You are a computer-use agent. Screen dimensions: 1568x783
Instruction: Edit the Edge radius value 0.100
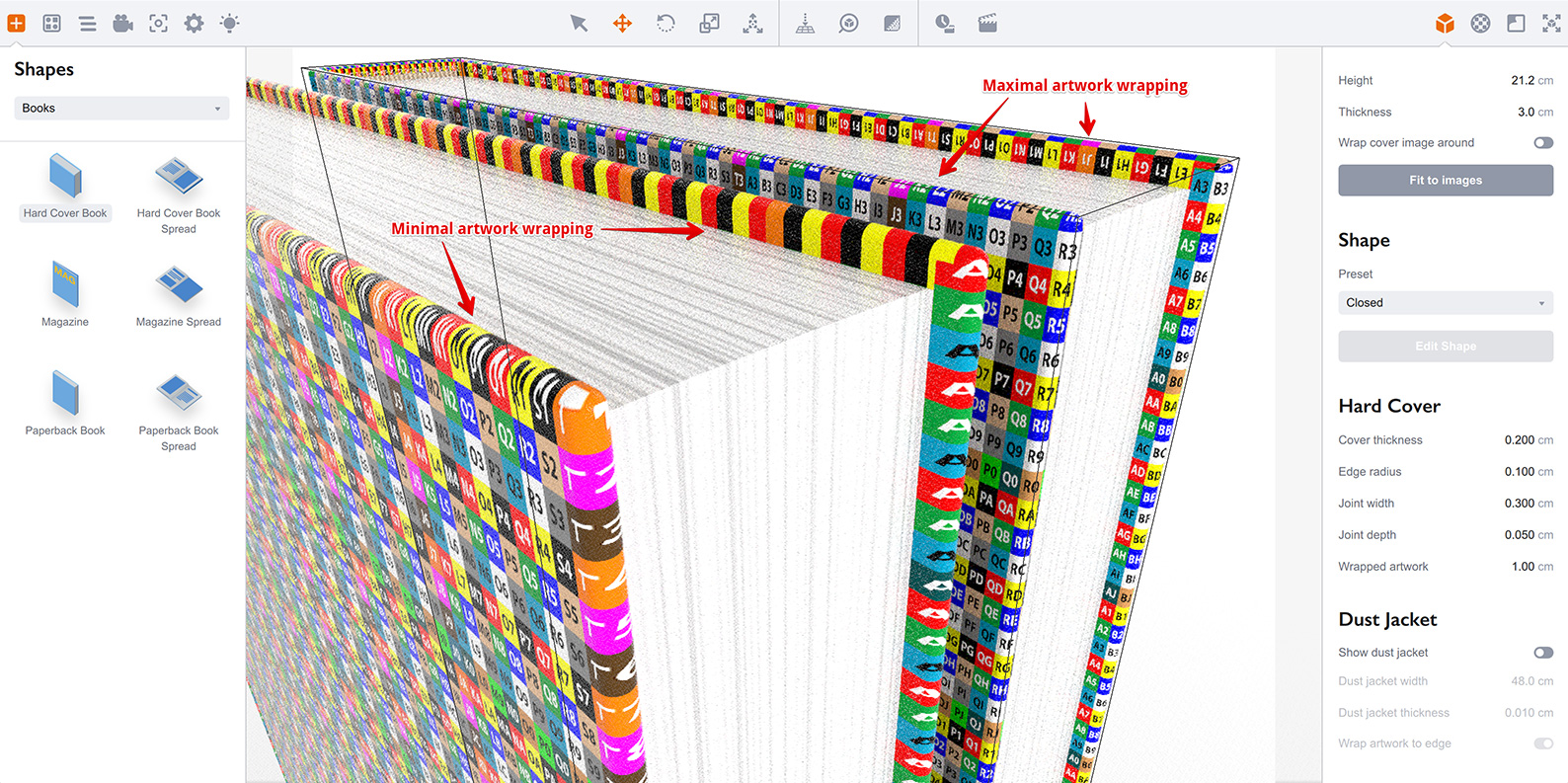pos(1520,472)
